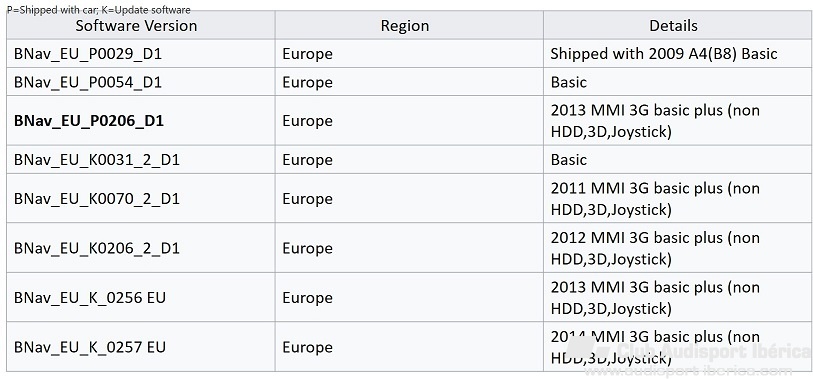Select the BNav_EU_K0070_2_D1 cell
This screenshot has width=813, height=379.
97,199
